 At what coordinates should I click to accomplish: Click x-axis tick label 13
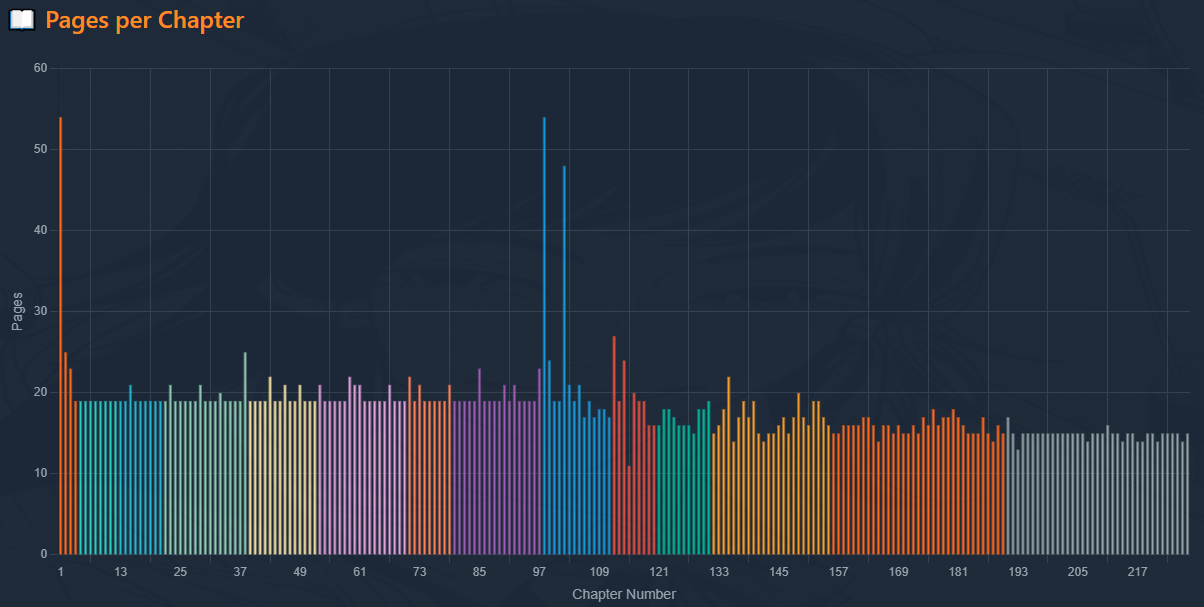[x=120, y=572]
